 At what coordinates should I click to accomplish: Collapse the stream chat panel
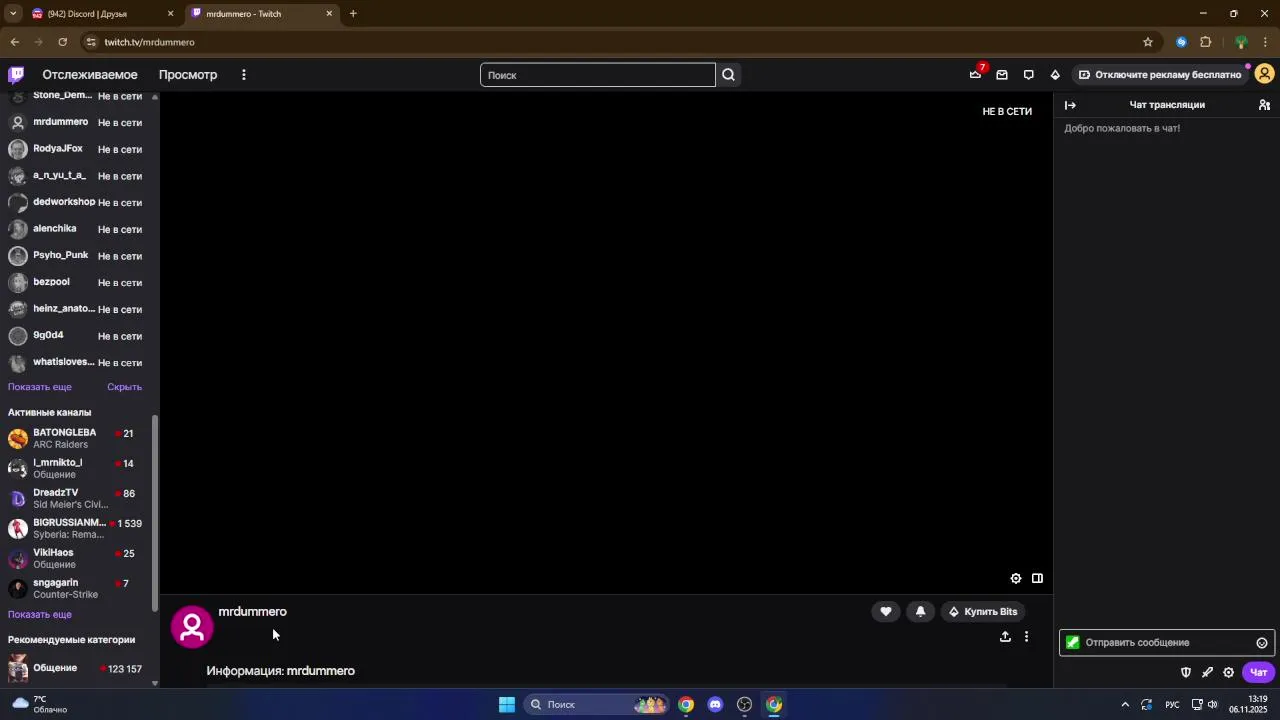(x=1070, y=105)
